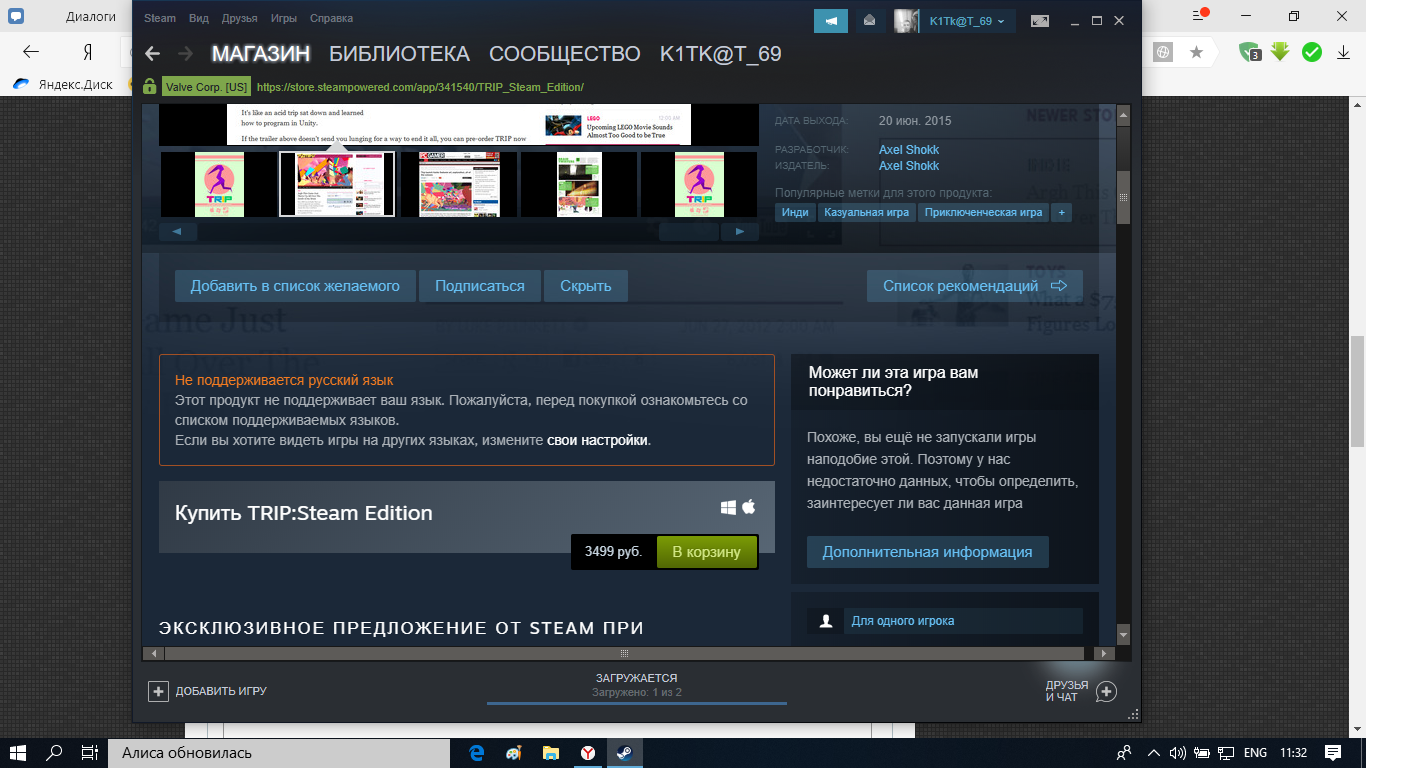Open friends chat plus bubble icon
The height and width of the screenshot is (768, 1408).
(x=1106, y=691)
